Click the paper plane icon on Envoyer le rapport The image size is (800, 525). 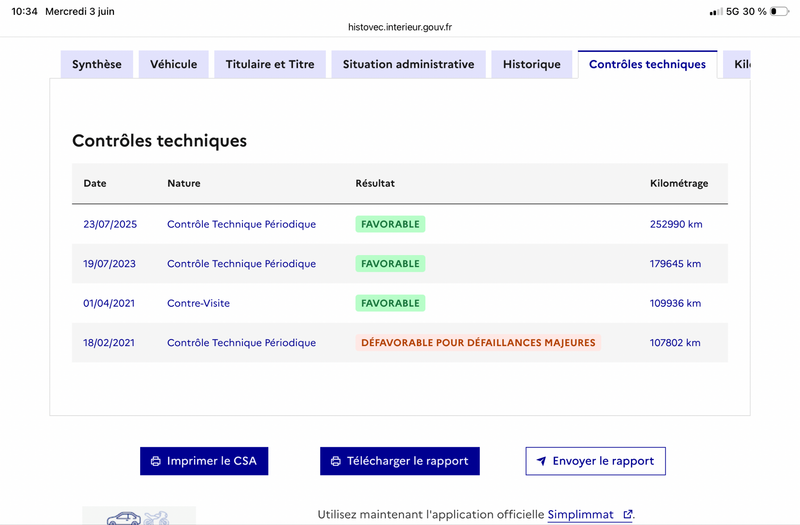click(x=541, y=461)
